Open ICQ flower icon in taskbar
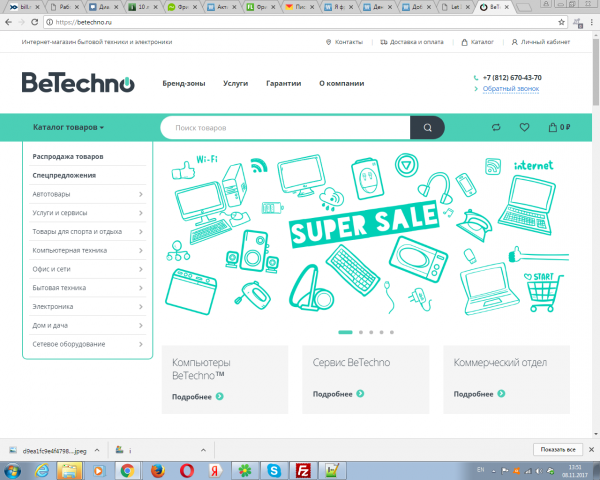The width and height of the screenshot is (600, 480). (x=245, y=471)
